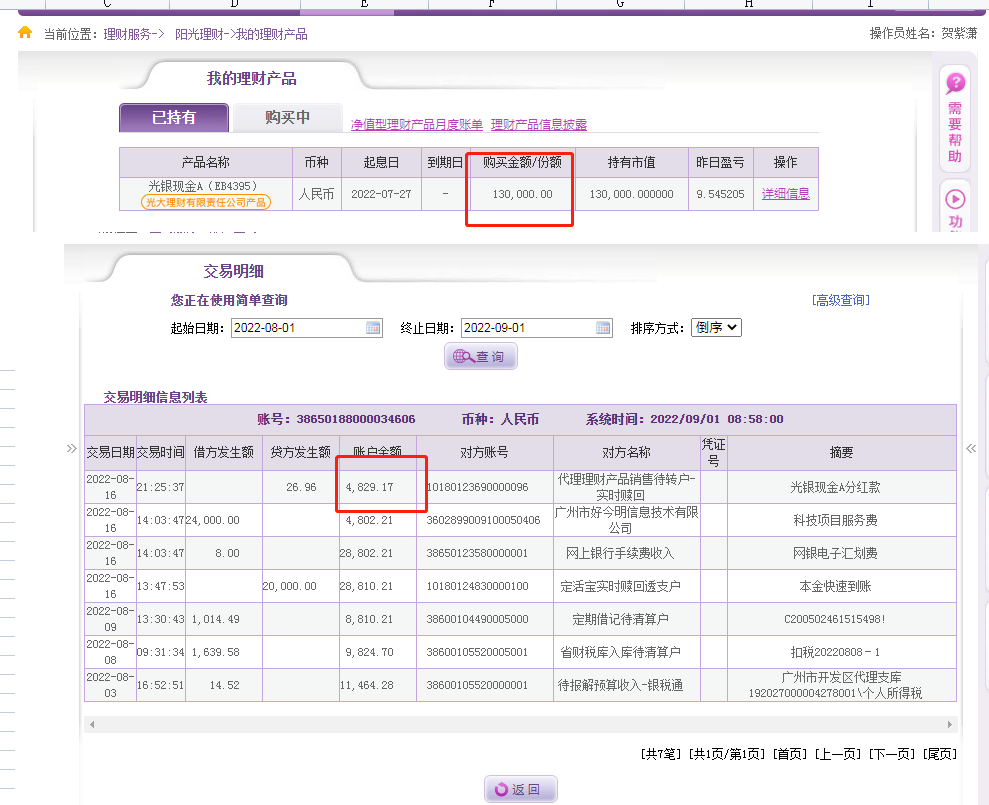Viewport: 989px width, 805px height.
Task: Go to 尾页 last page
Action: [940, 754]
